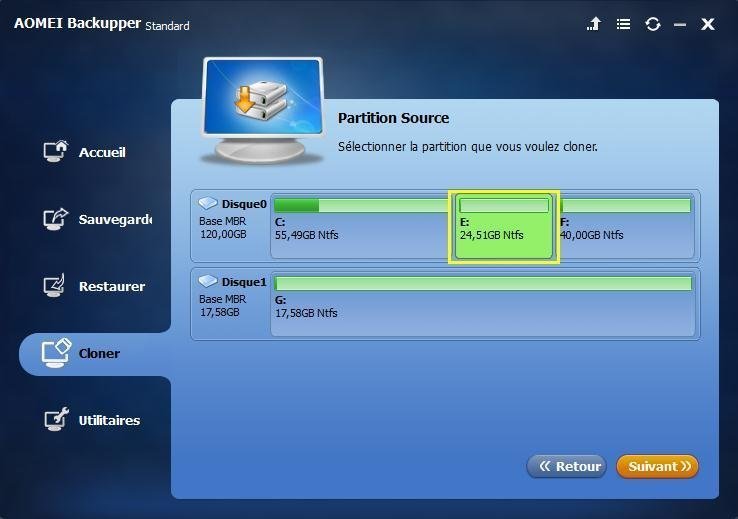Select partition E: 24,51GB Ntfs
The image size is (738, 519).
click(503, 227)
